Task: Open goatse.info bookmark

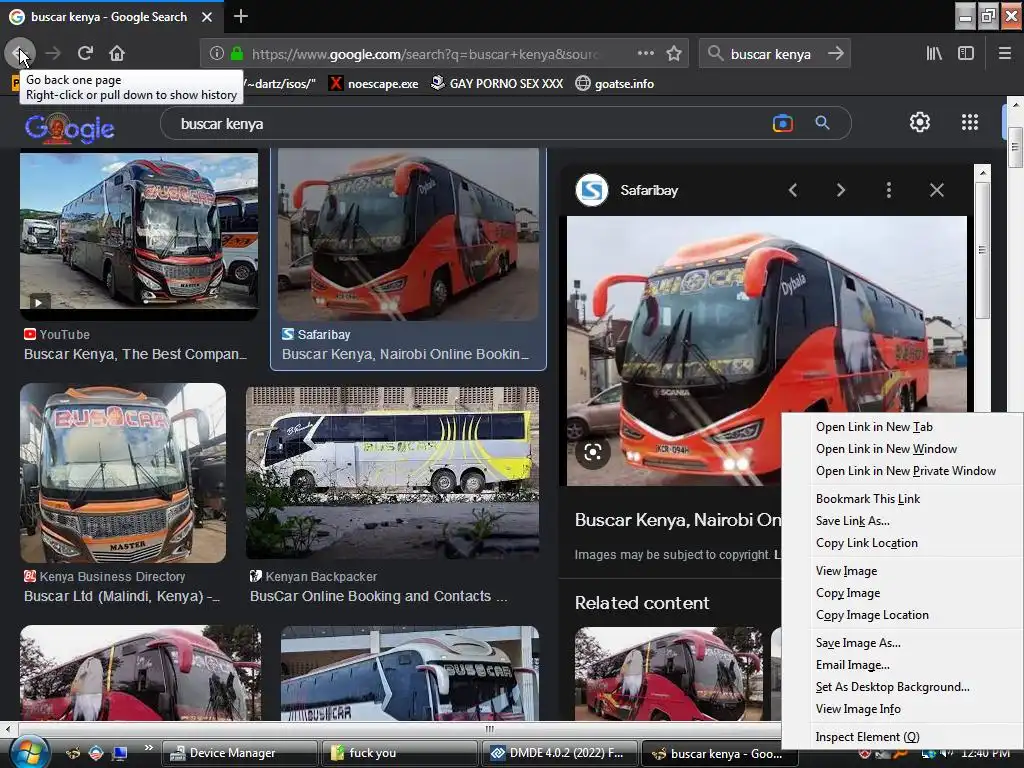Action: pos(615,84)
